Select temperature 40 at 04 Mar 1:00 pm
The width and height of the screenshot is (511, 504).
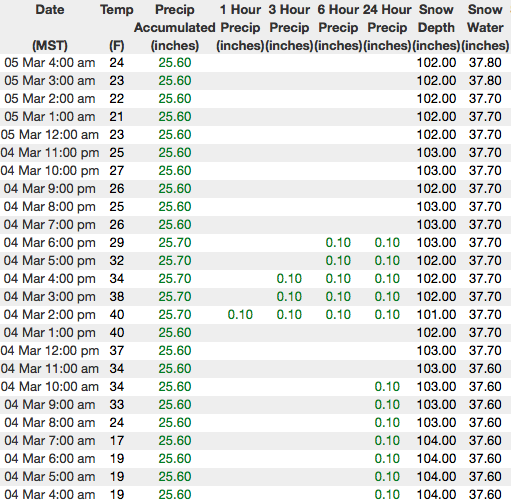(x=117, y=333)
